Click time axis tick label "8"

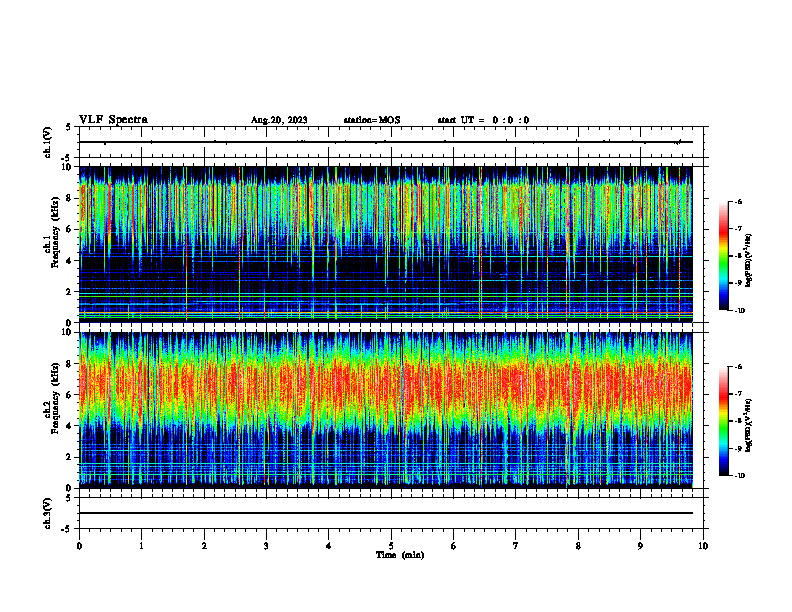coord(578,546)
